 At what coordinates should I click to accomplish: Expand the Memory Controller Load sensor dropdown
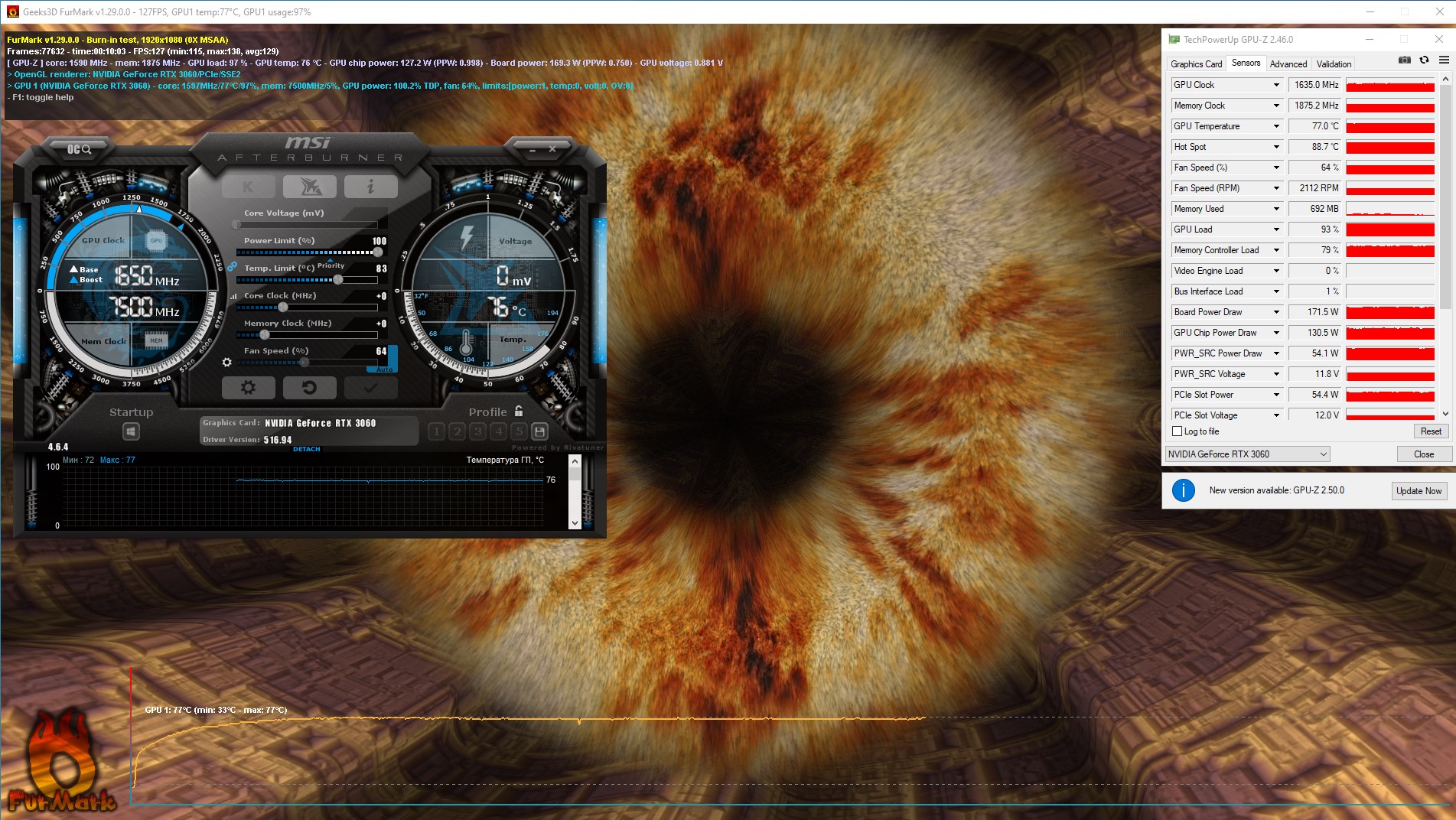[1275, 250]
